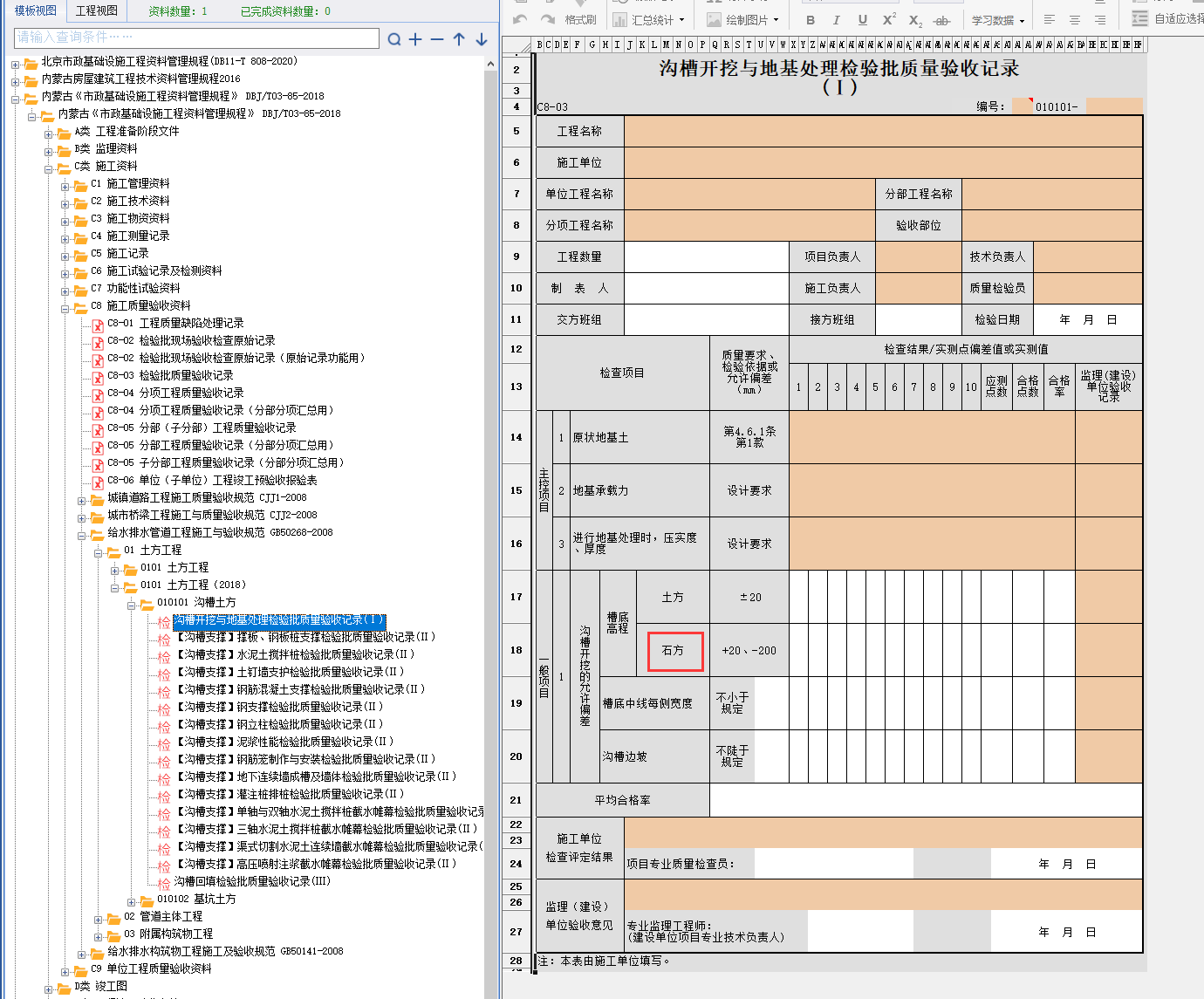Image resolution: width=1204 pixels, height=999 pixels.
Task: Activate the 格式刷 format painter
Action: [x=580, y=19]
